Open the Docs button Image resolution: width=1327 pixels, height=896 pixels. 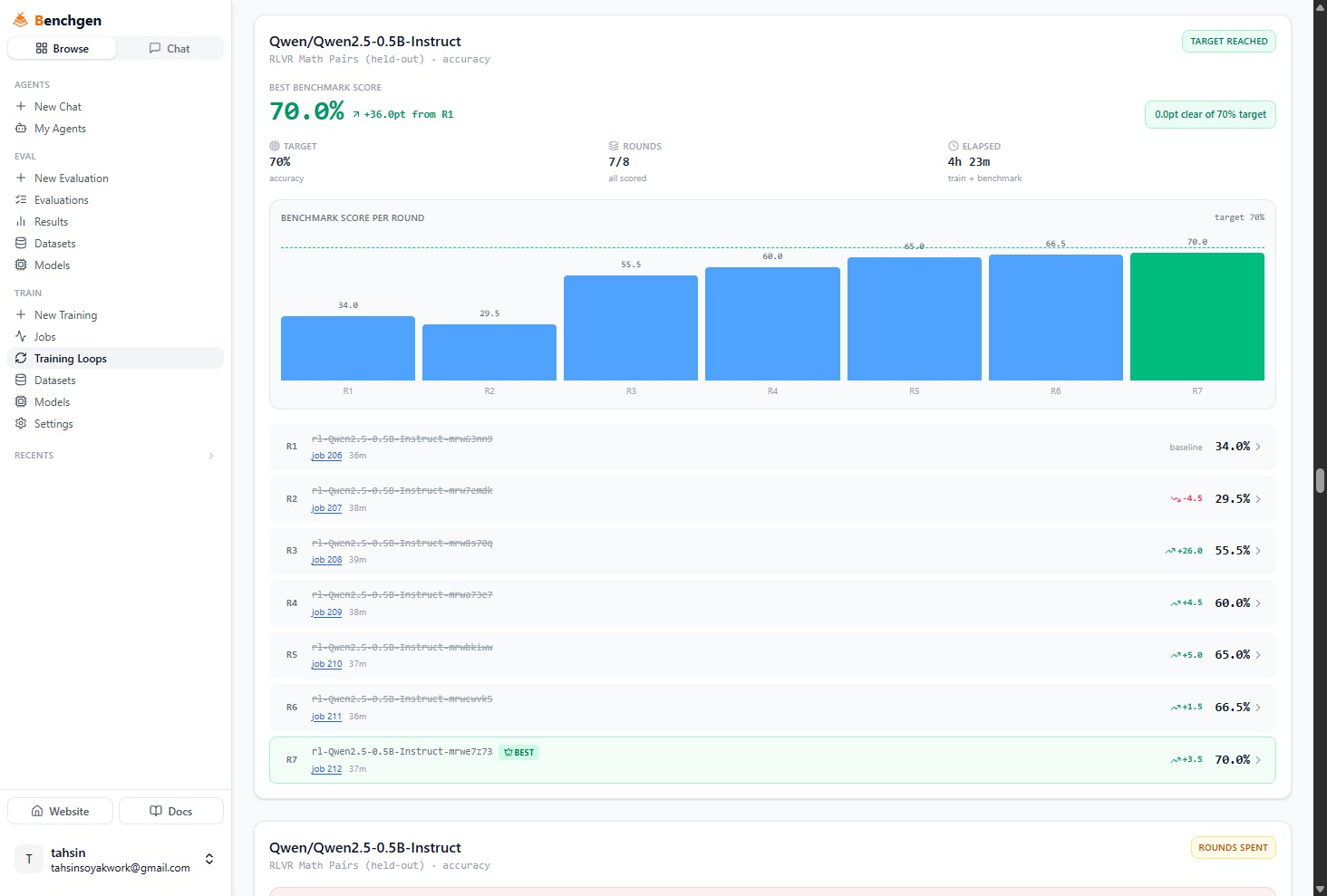coord(171,812)
